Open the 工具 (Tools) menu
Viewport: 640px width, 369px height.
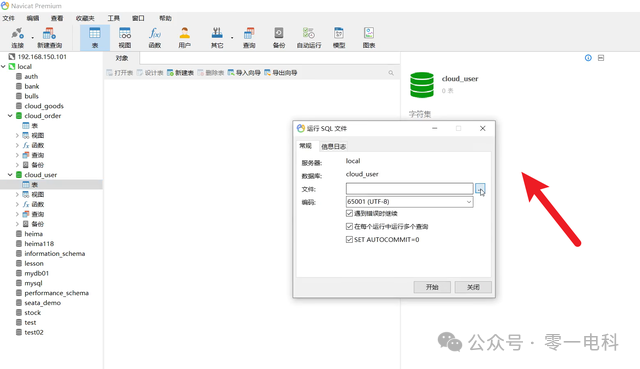[113, 18]
